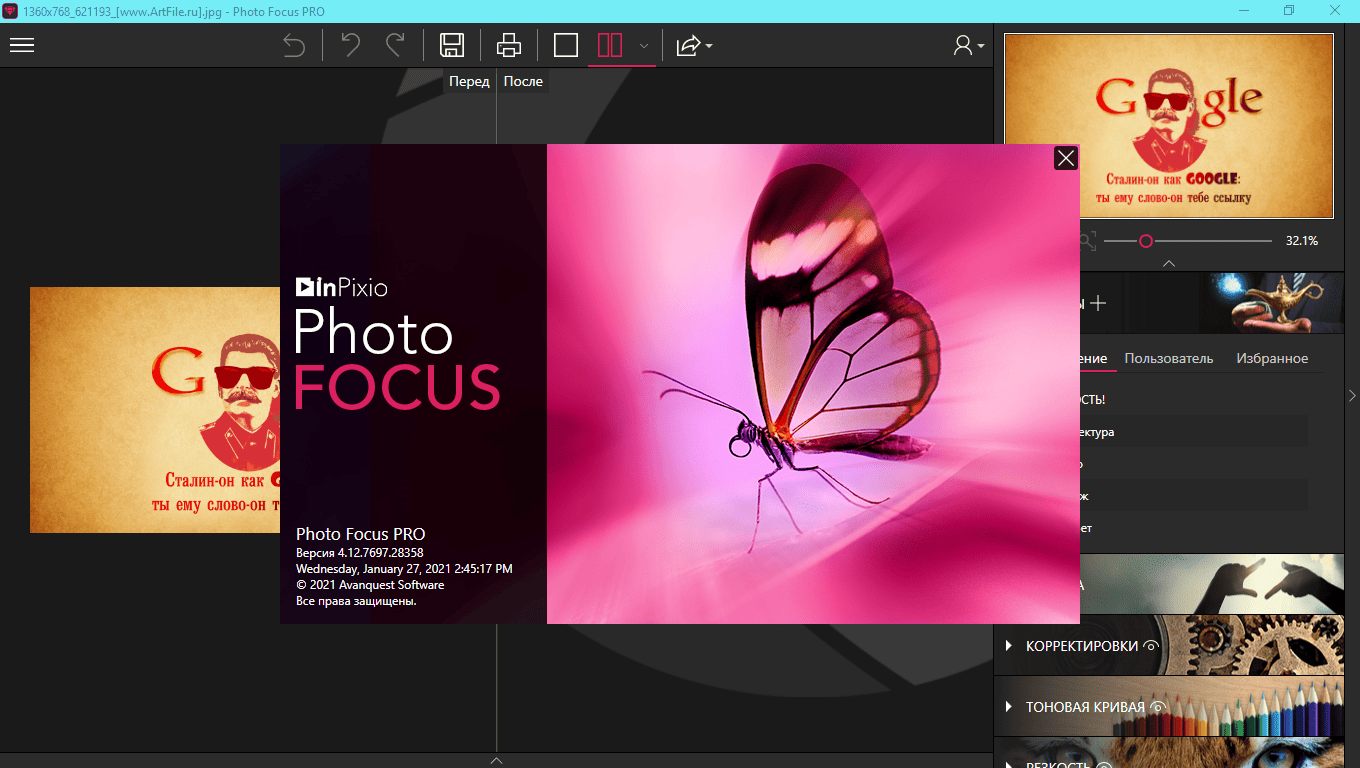Click the before image on the canvas

155,410
